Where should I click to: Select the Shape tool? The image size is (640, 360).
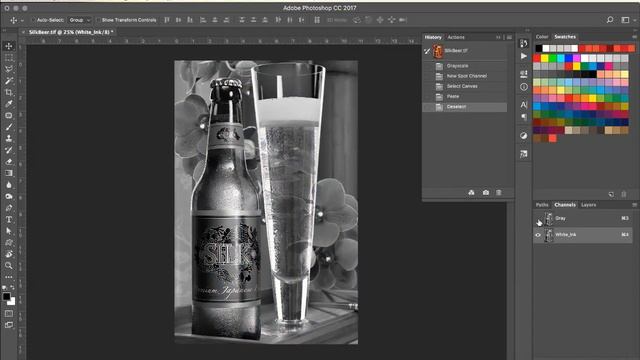click(x=9, y=242)
